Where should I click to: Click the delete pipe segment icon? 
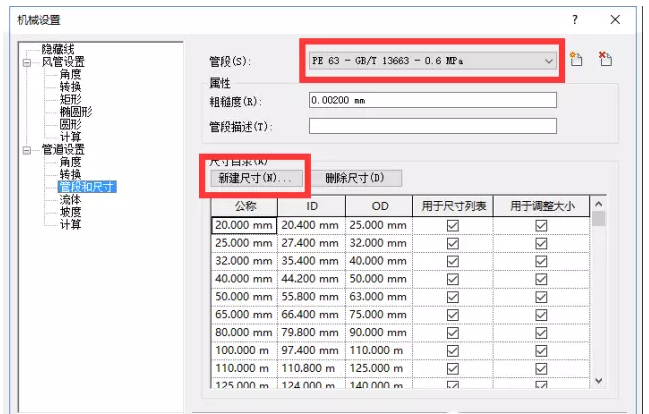point(605,60)
